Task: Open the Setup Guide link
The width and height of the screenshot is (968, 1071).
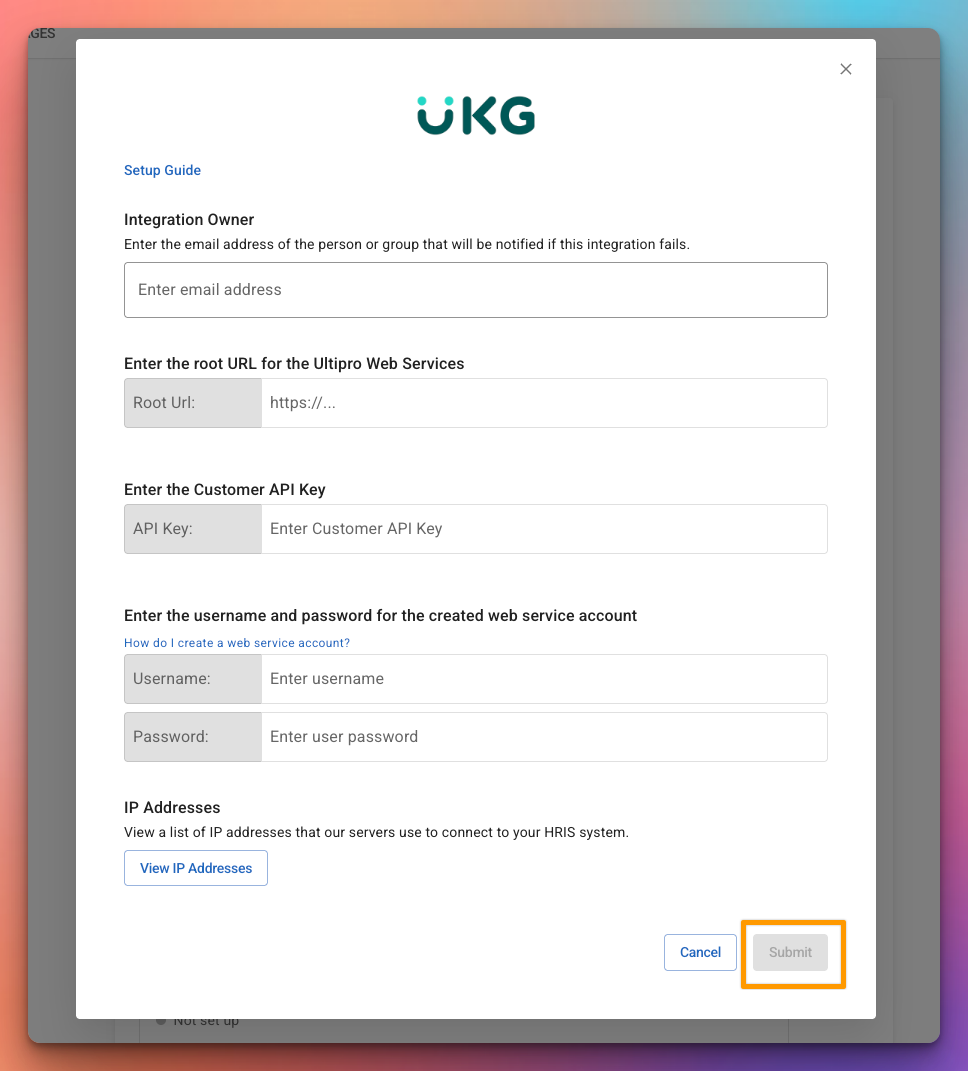Action: (162, 170)
